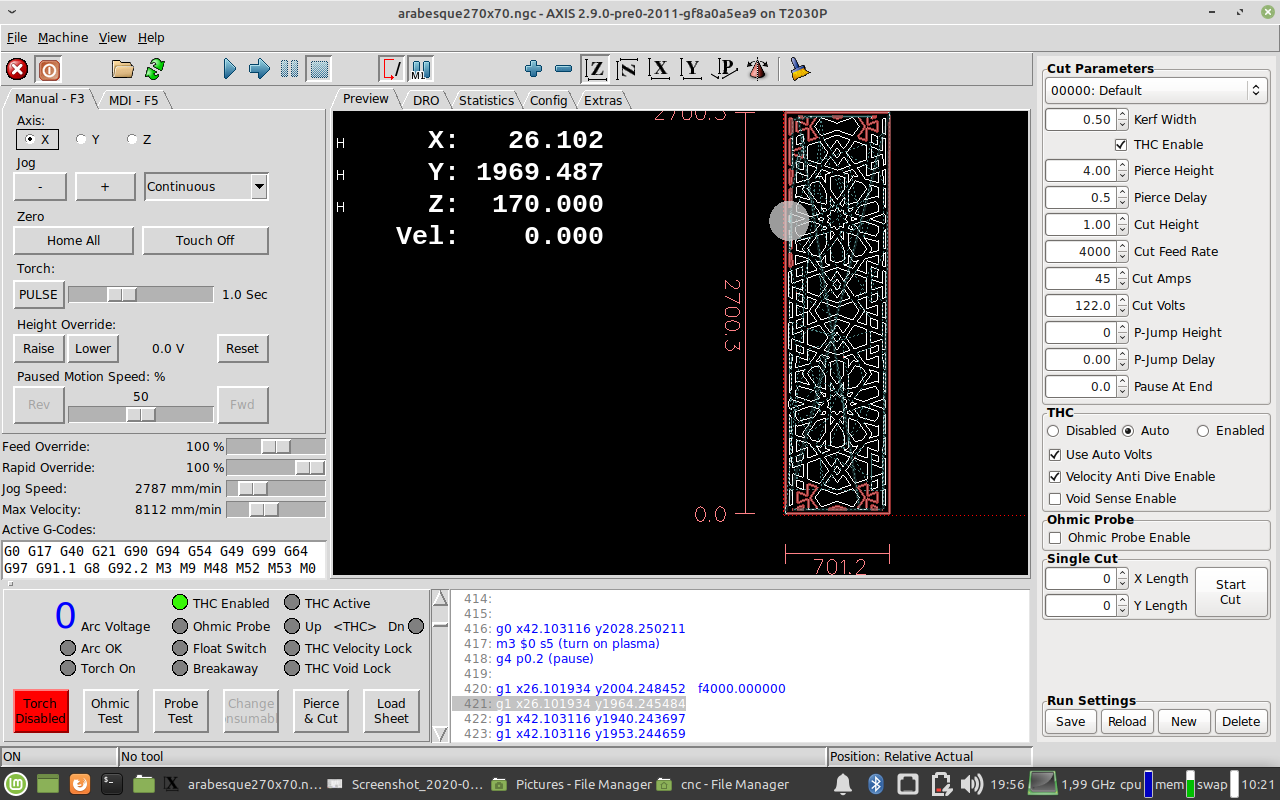Stop program execution
1280x800 pixels.
tap(319, 69)
